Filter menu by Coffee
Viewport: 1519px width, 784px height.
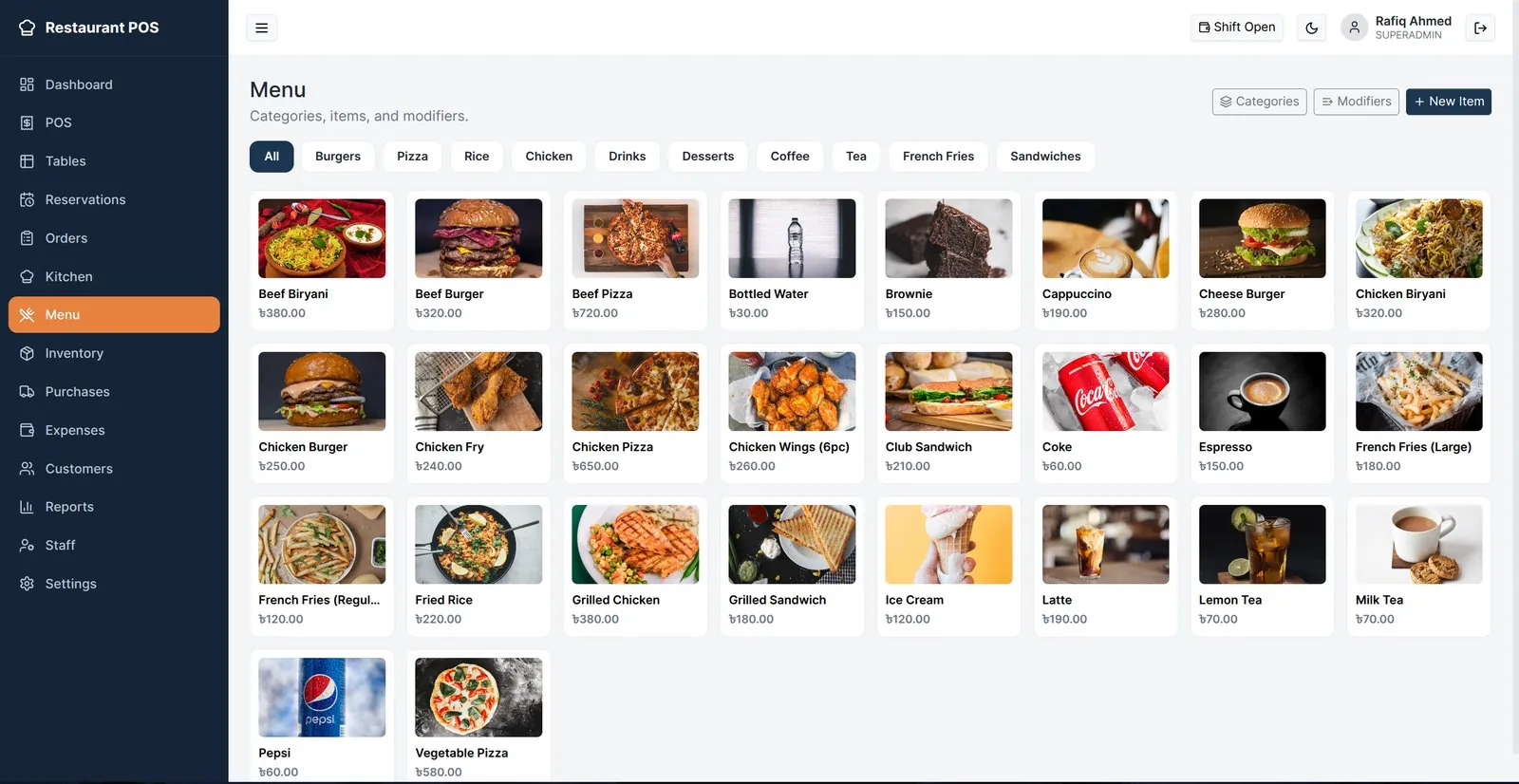(790, 157)
